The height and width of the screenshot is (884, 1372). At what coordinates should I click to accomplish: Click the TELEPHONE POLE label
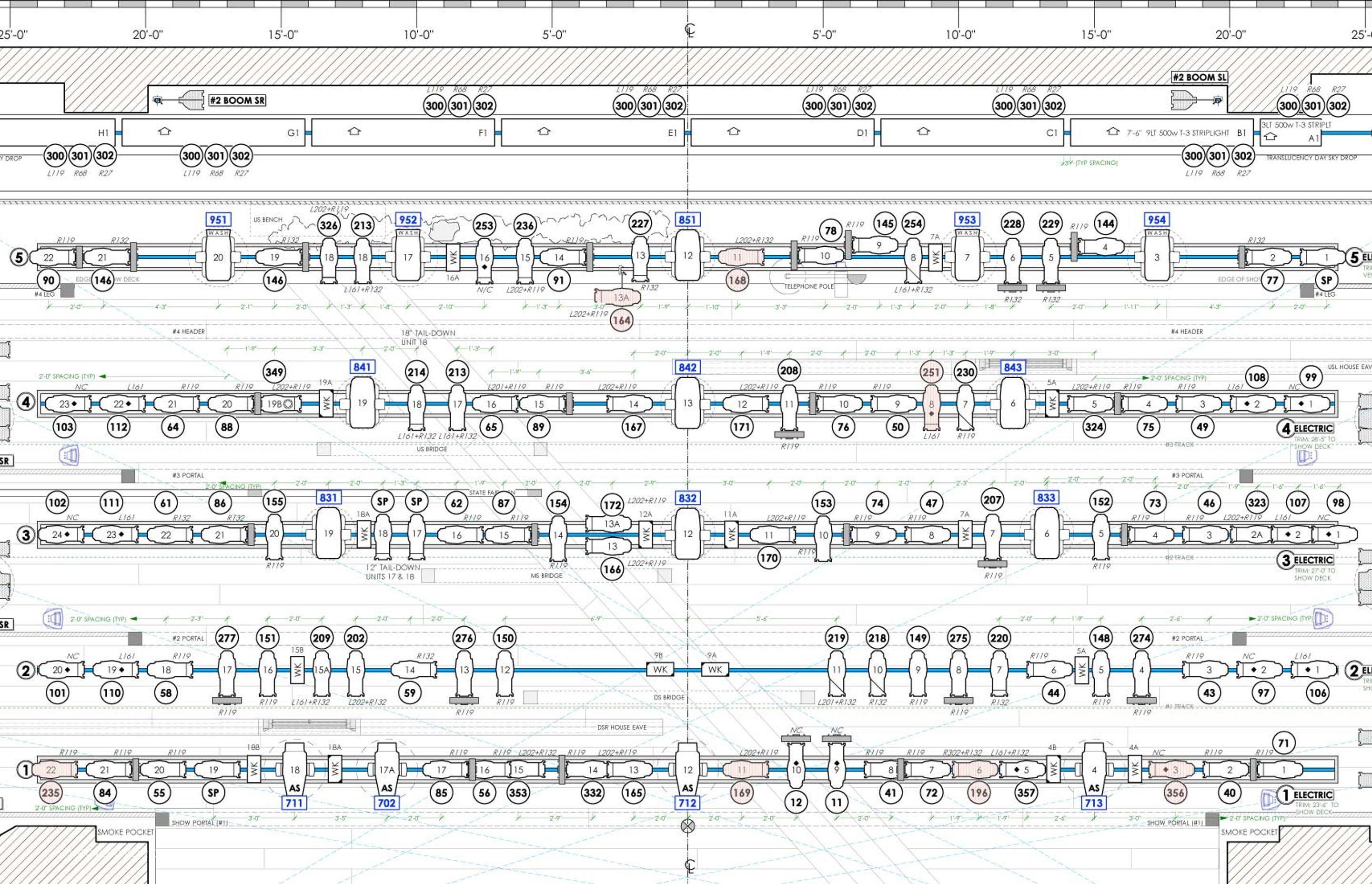[x=809, y=286]
